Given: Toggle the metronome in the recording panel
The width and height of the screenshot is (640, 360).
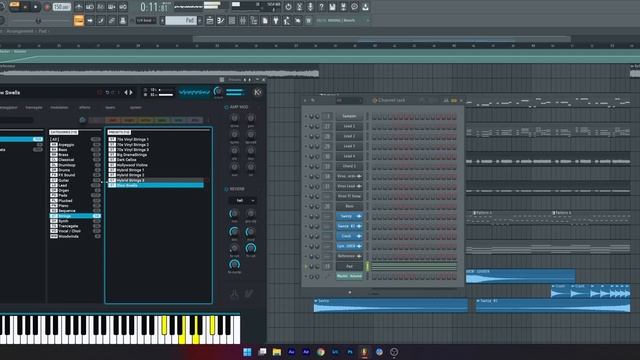Looking at the screenshot, I should coord(78,7).
